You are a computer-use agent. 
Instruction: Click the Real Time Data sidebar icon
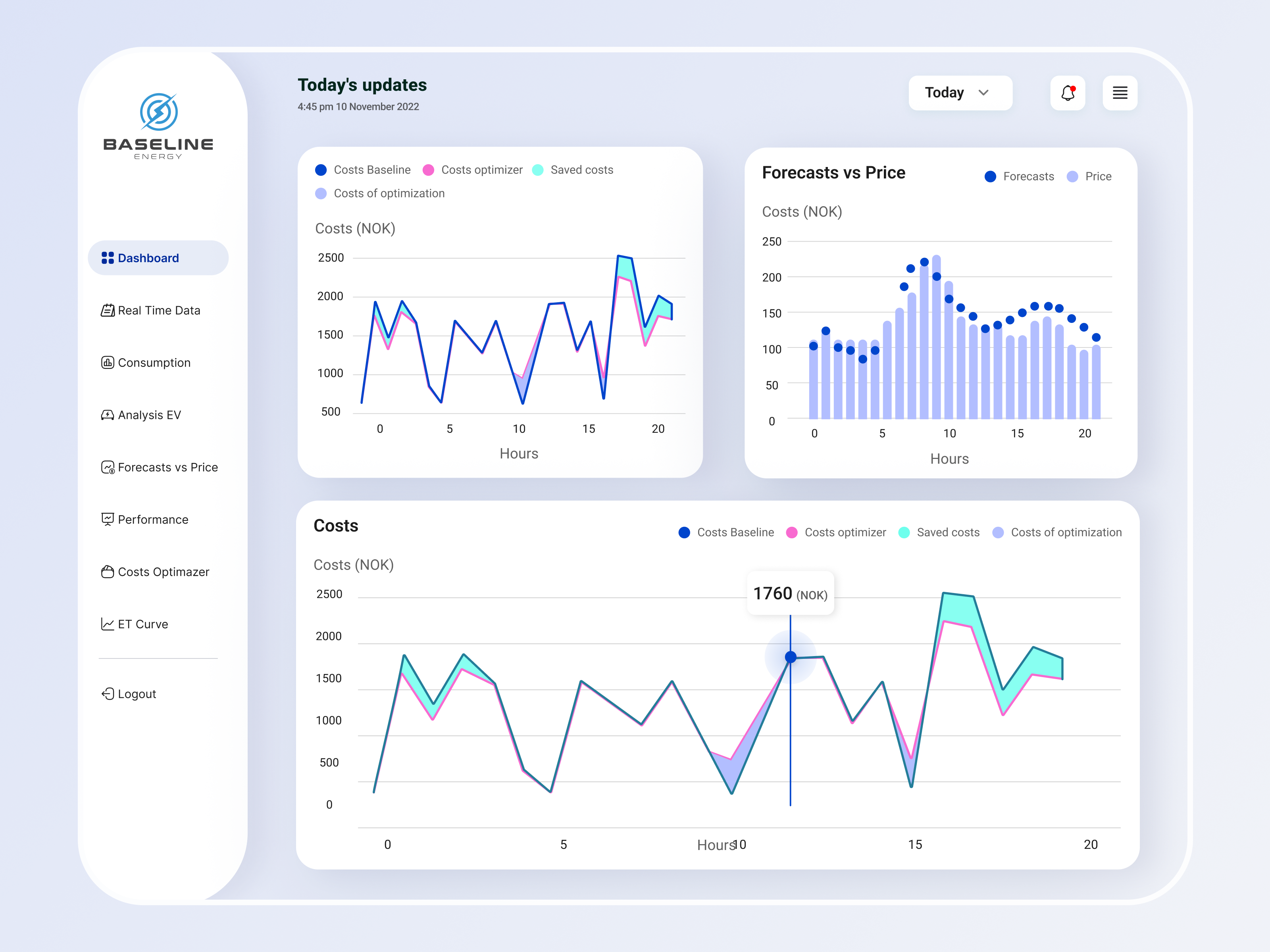pos(108,311)
